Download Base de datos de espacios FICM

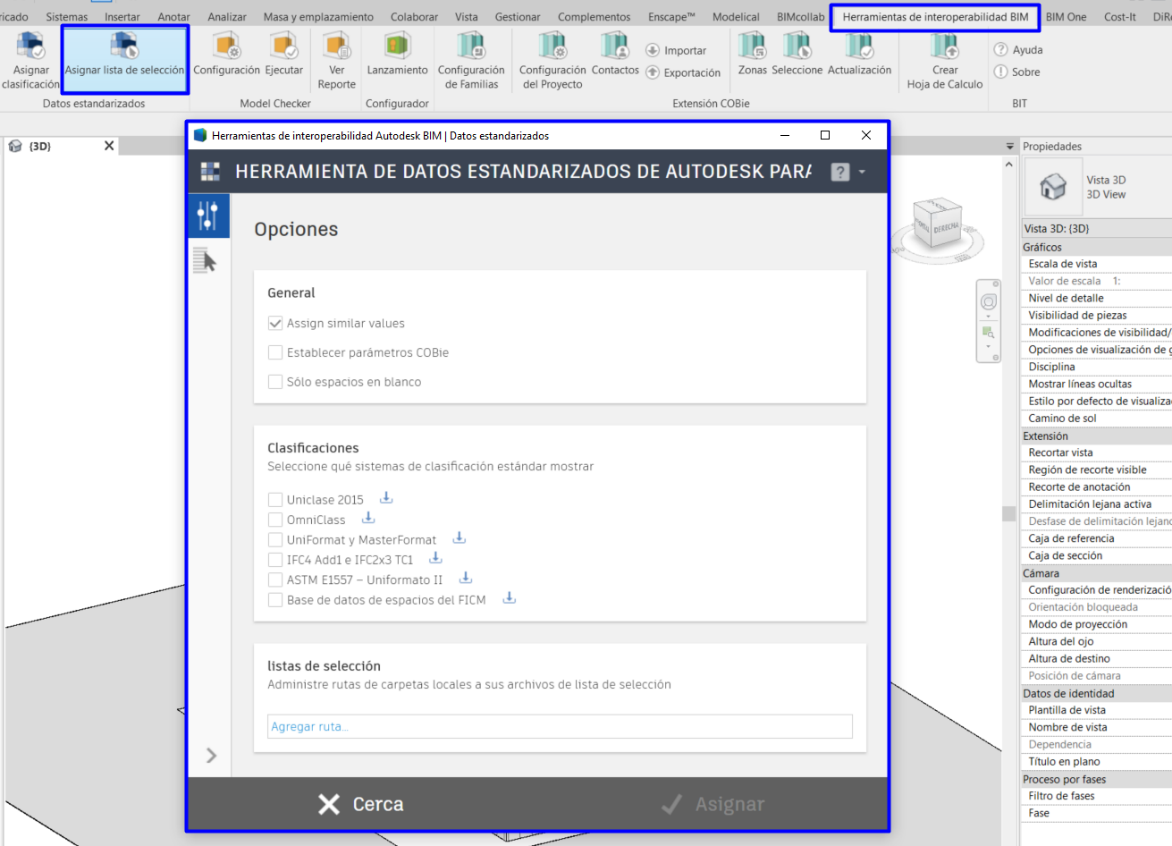pos(509,599)
